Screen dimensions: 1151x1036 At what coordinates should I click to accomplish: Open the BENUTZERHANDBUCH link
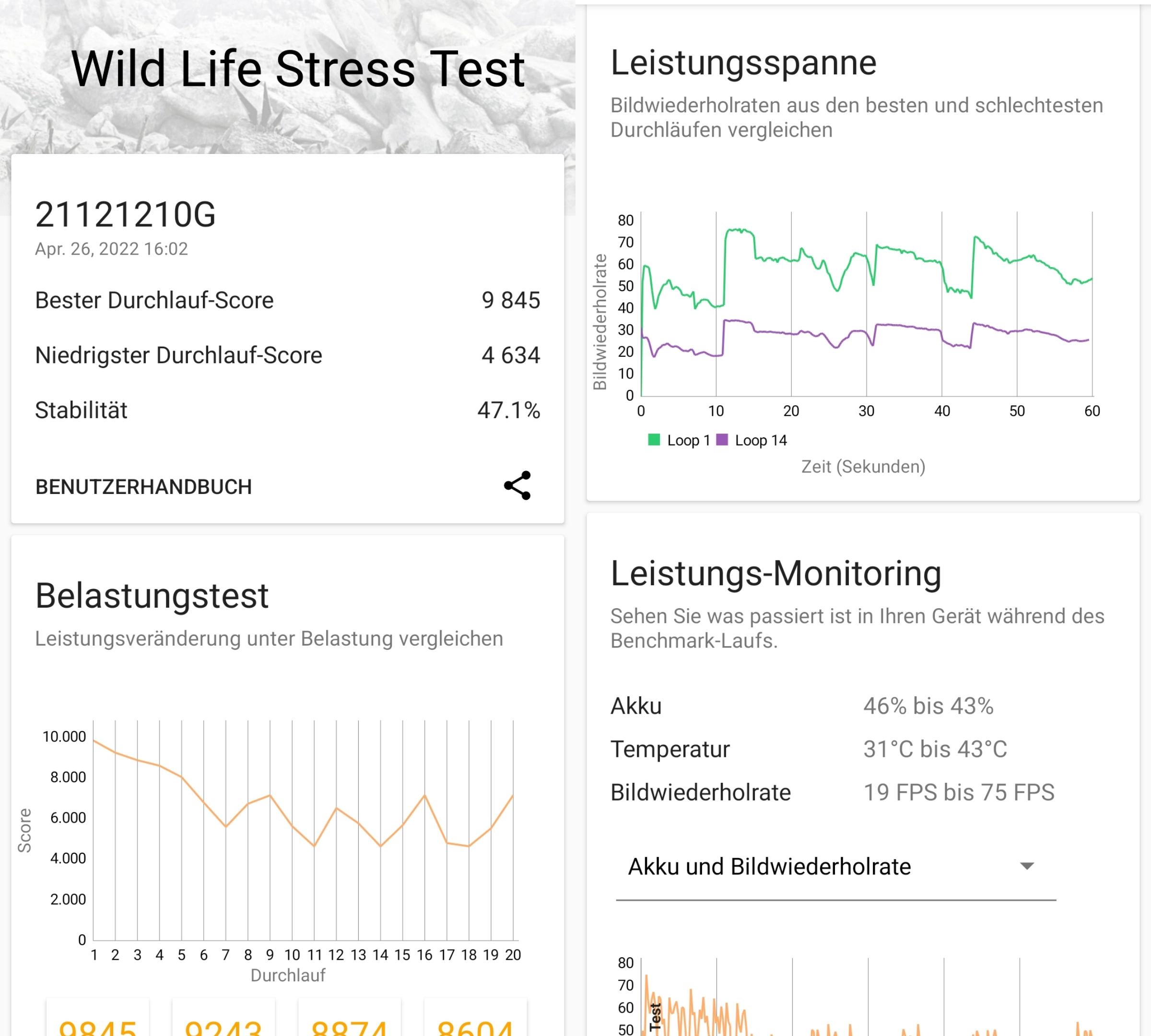[143, 487]
